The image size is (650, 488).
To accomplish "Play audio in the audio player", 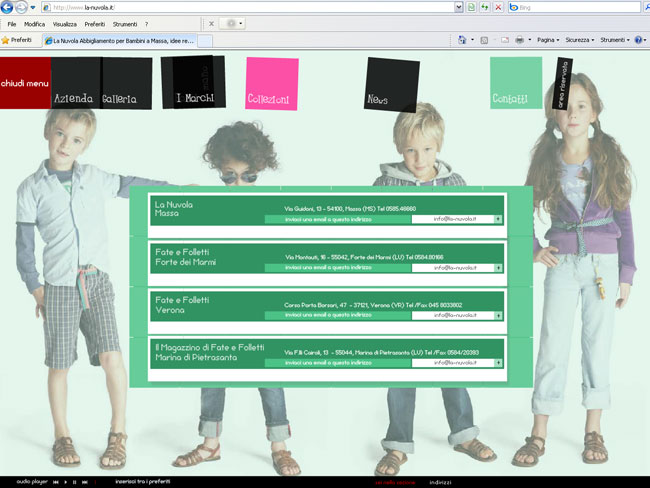I will [65, 482].
